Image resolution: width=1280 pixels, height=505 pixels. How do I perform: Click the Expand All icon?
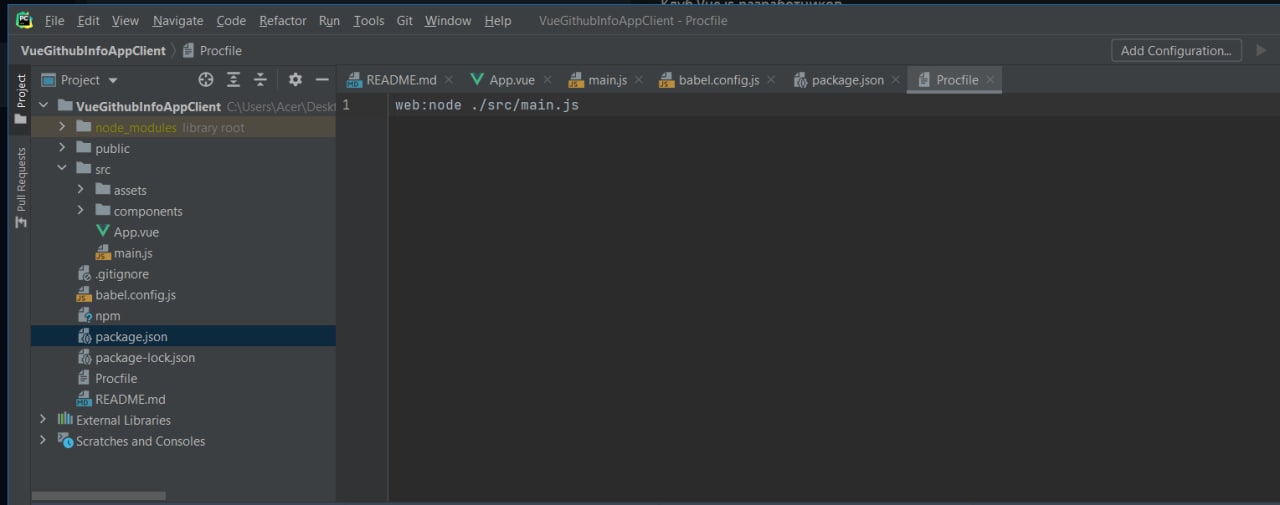233,80
